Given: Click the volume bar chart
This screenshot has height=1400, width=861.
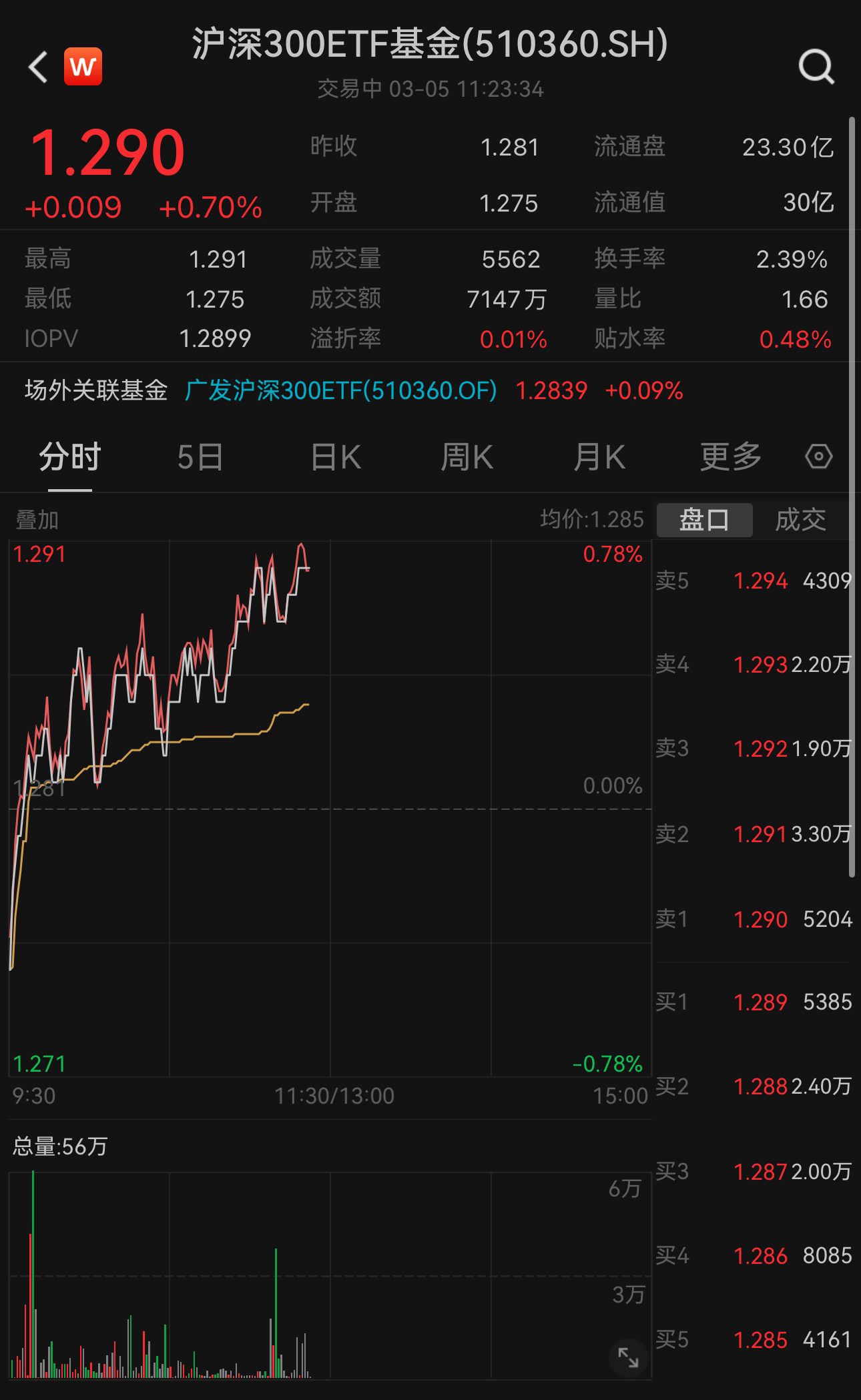Looking at the screenshot, I should [x=330, y=1276].
